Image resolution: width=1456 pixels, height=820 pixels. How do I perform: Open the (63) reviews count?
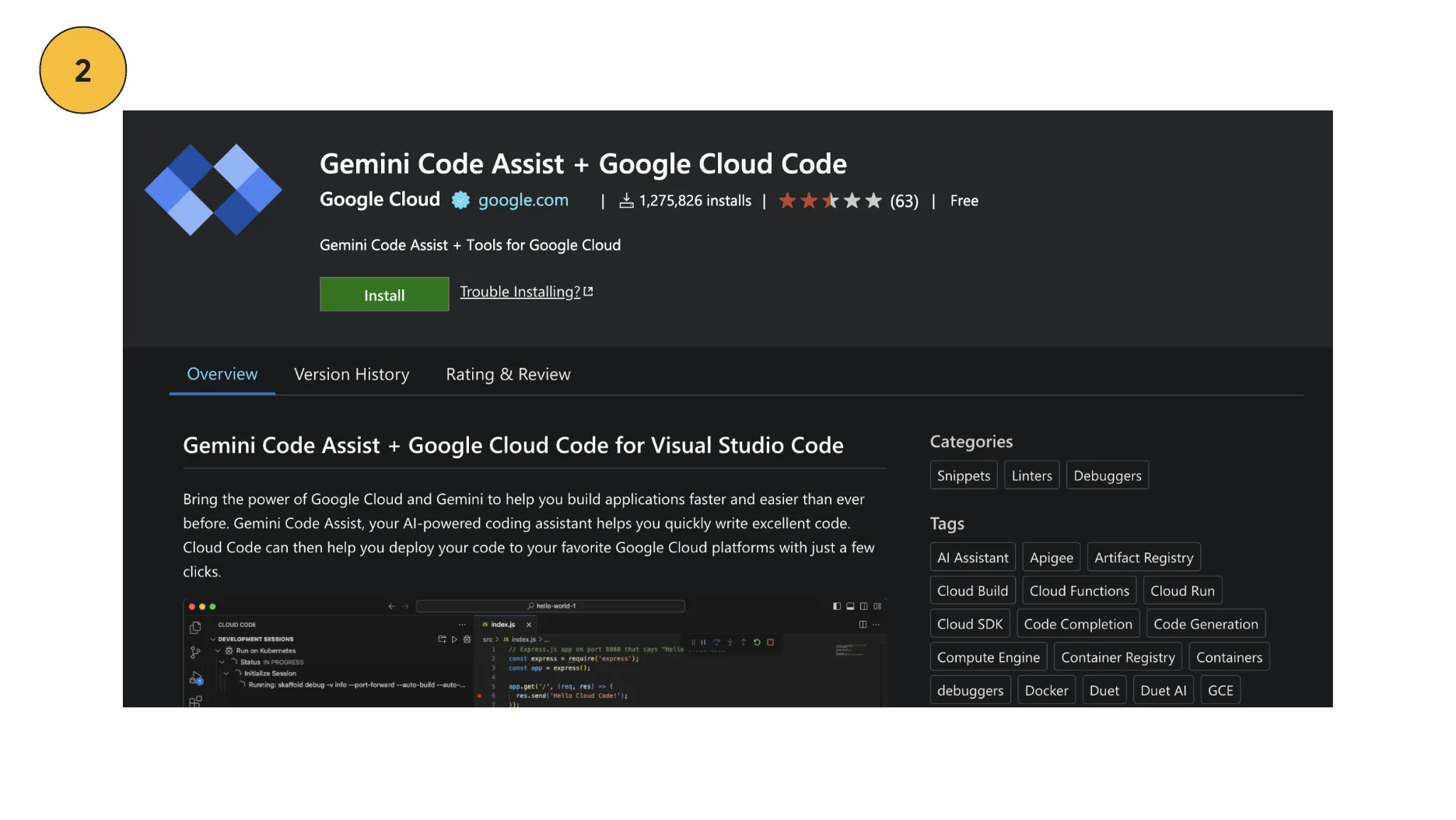[x=904, y=201]
